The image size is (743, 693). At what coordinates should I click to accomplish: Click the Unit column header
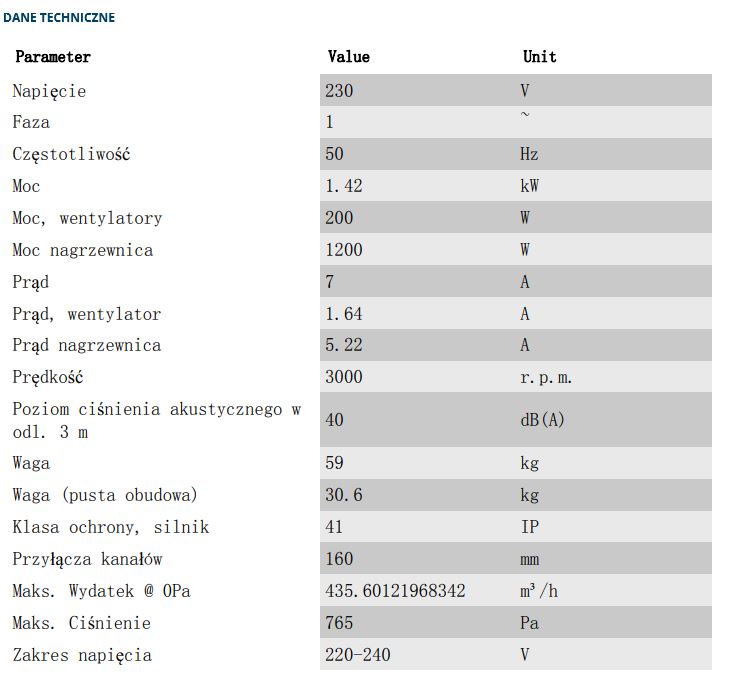(x=539, y=57)
